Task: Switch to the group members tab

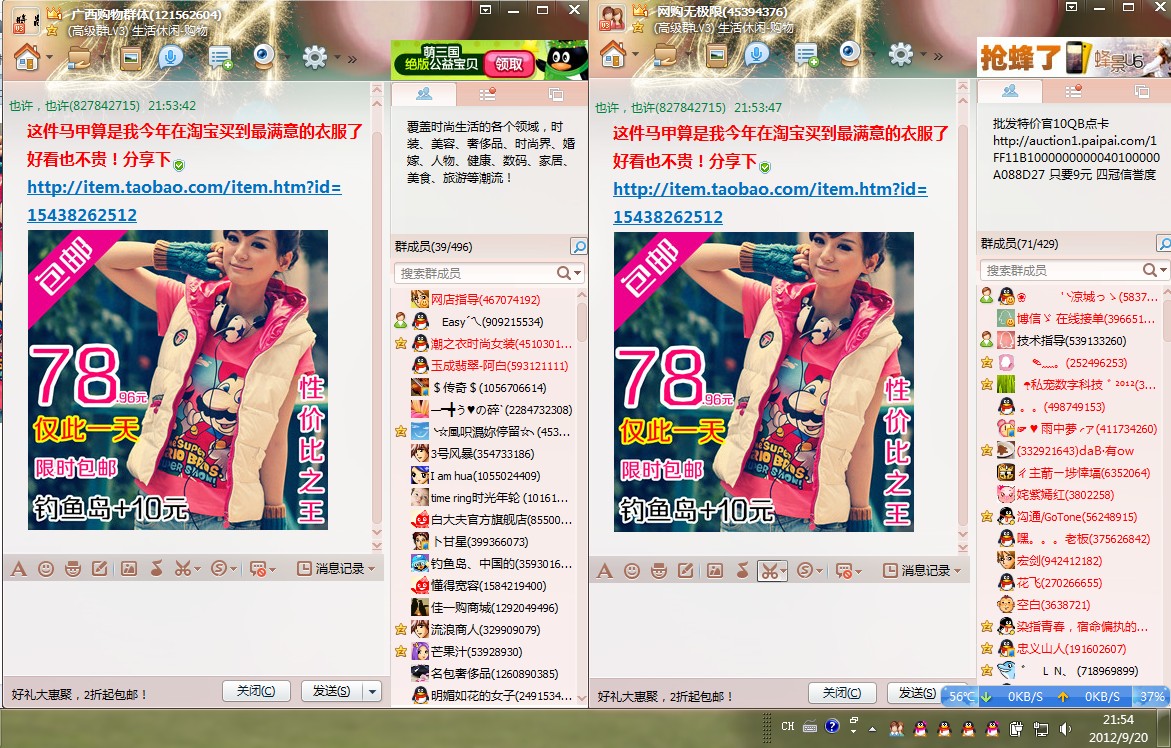Action: (424, 93)
